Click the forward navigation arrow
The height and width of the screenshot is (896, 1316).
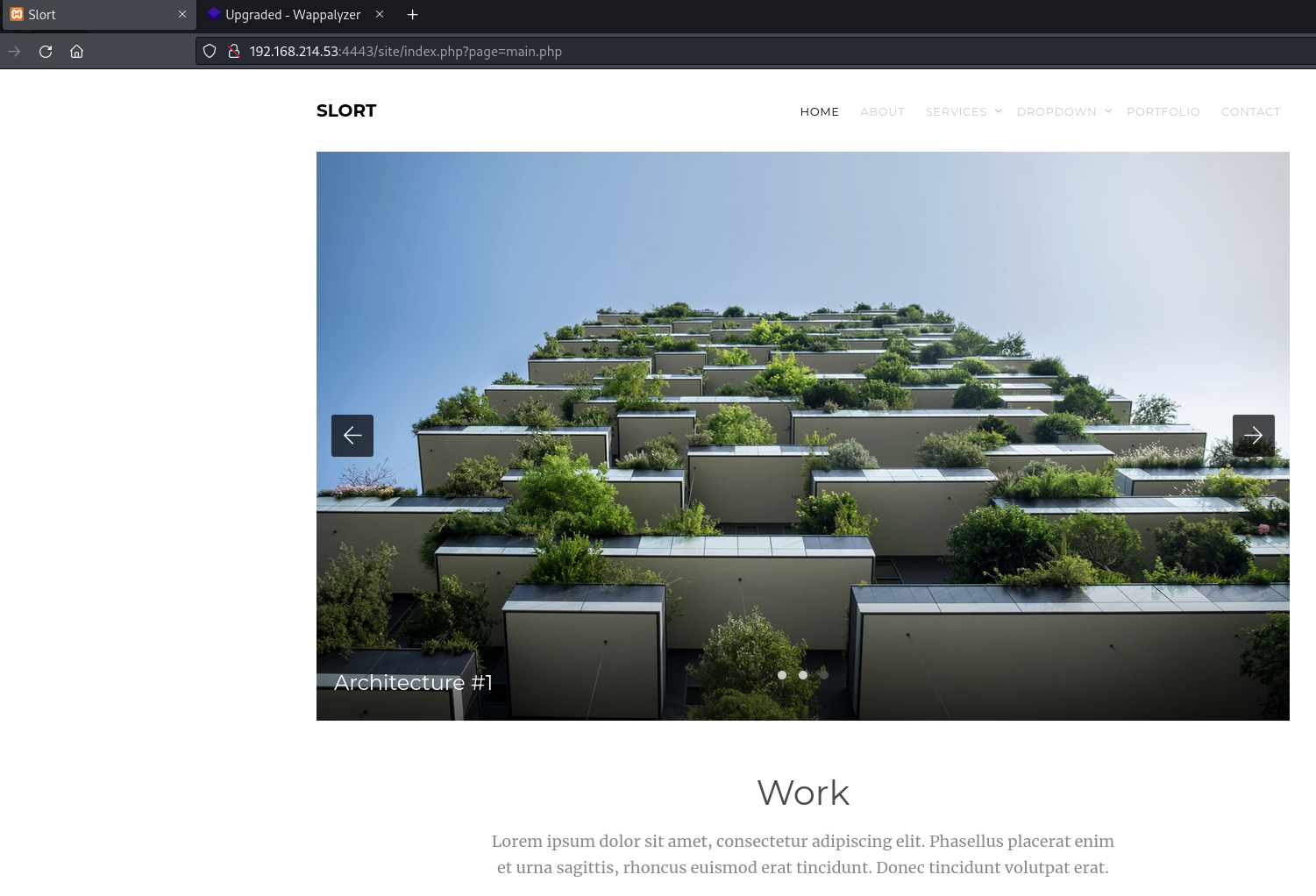pos(14,52)
